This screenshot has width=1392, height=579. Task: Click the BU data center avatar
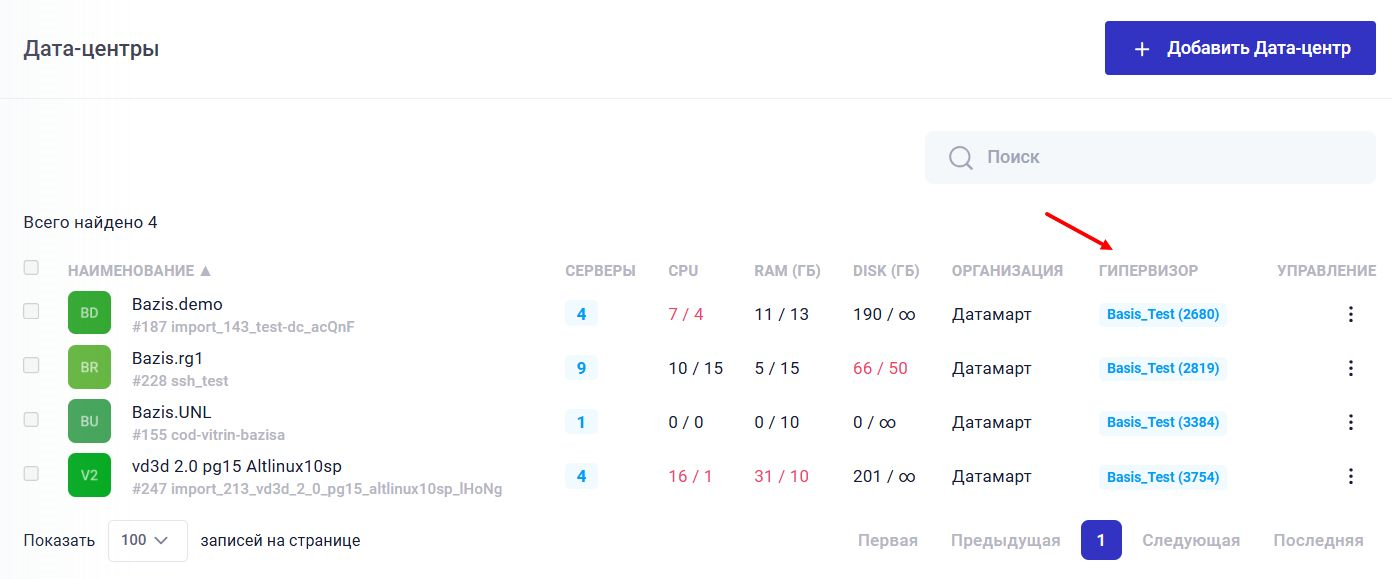(89, 421)
